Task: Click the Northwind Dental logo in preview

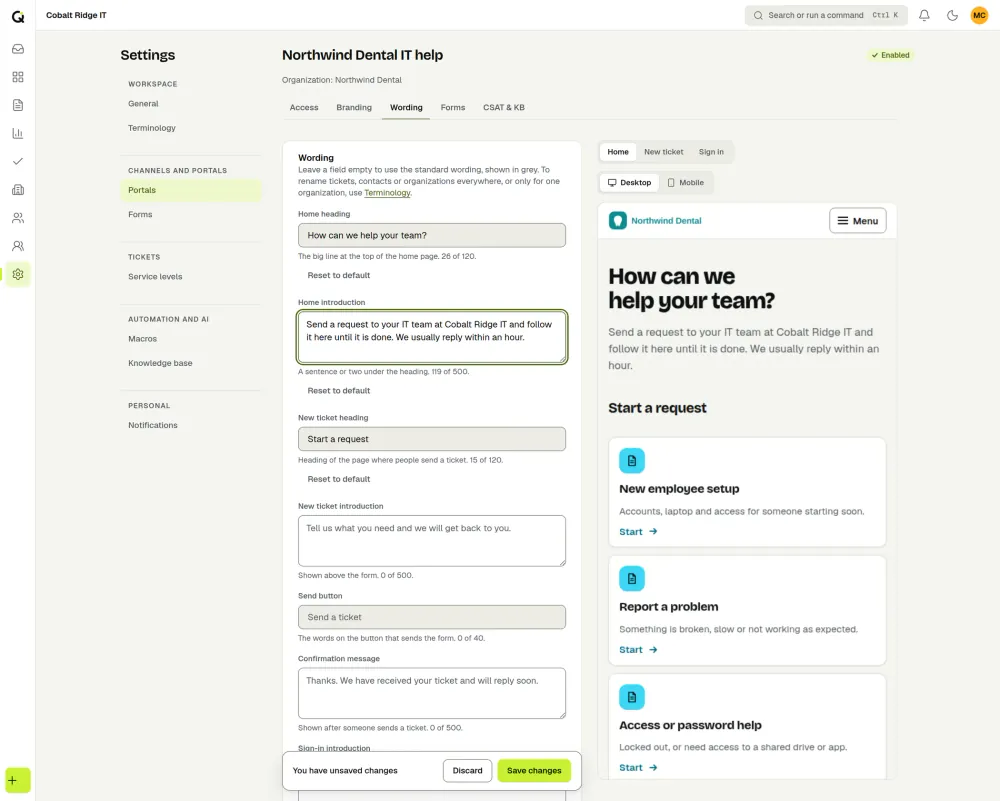Action: pyautogui.click(x=617, y=221)
